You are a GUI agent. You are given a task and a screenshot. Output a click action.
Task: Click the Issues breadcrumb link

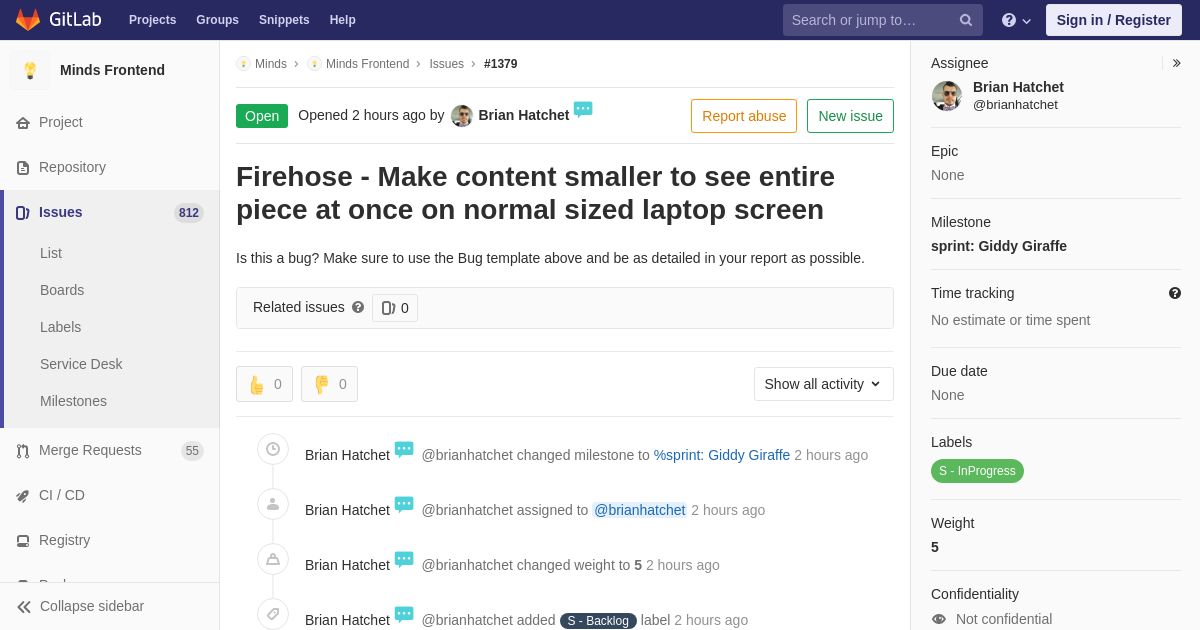point(447,64)
